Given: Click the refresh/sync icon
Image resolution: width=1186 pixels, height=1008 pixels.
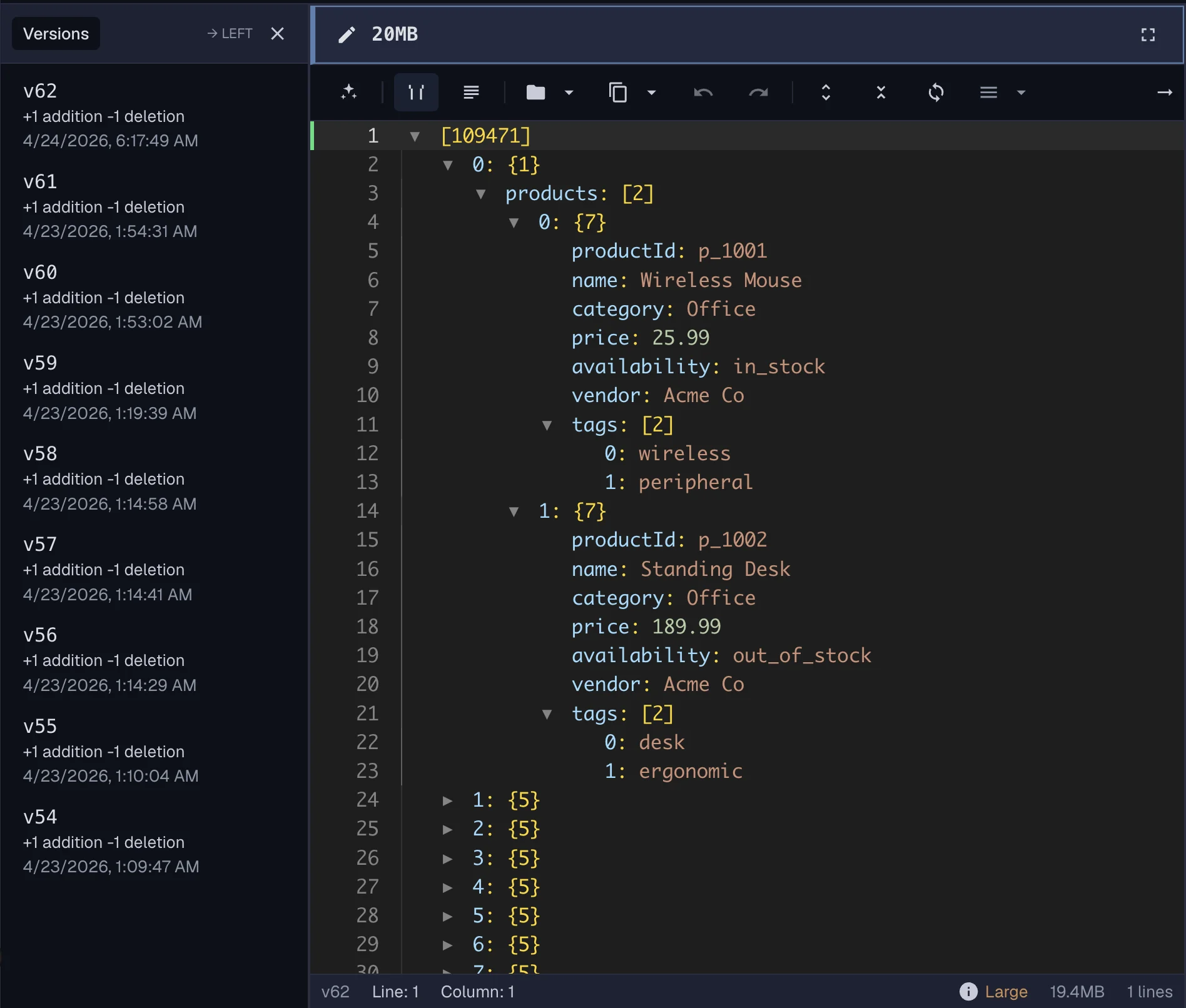Looking at the screenshot, I should pyautogui.click(x=936, y=93).
